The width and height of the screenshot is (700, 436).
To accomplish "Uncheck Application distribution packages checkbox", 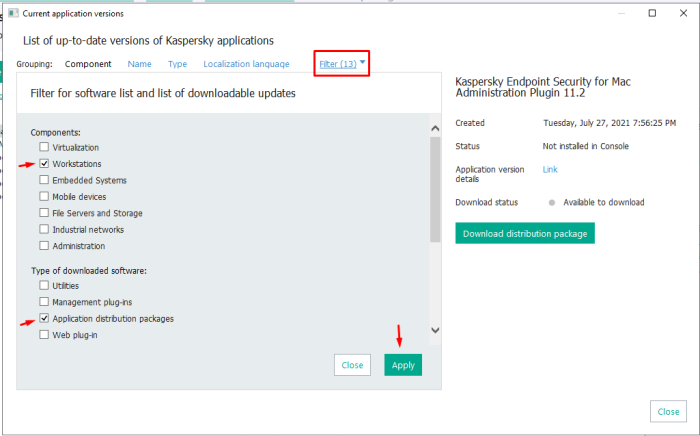I will [44, 318].
